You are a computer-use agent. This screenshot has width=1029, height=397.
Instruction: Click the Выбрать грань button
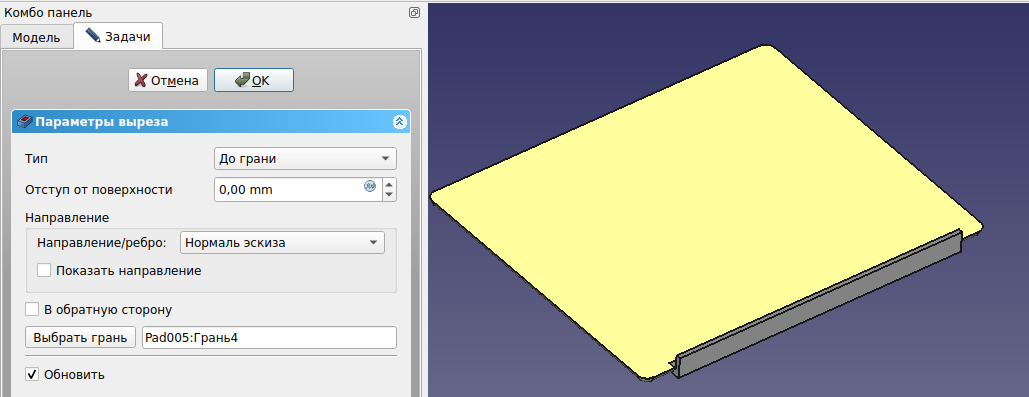tap(80, 338)
